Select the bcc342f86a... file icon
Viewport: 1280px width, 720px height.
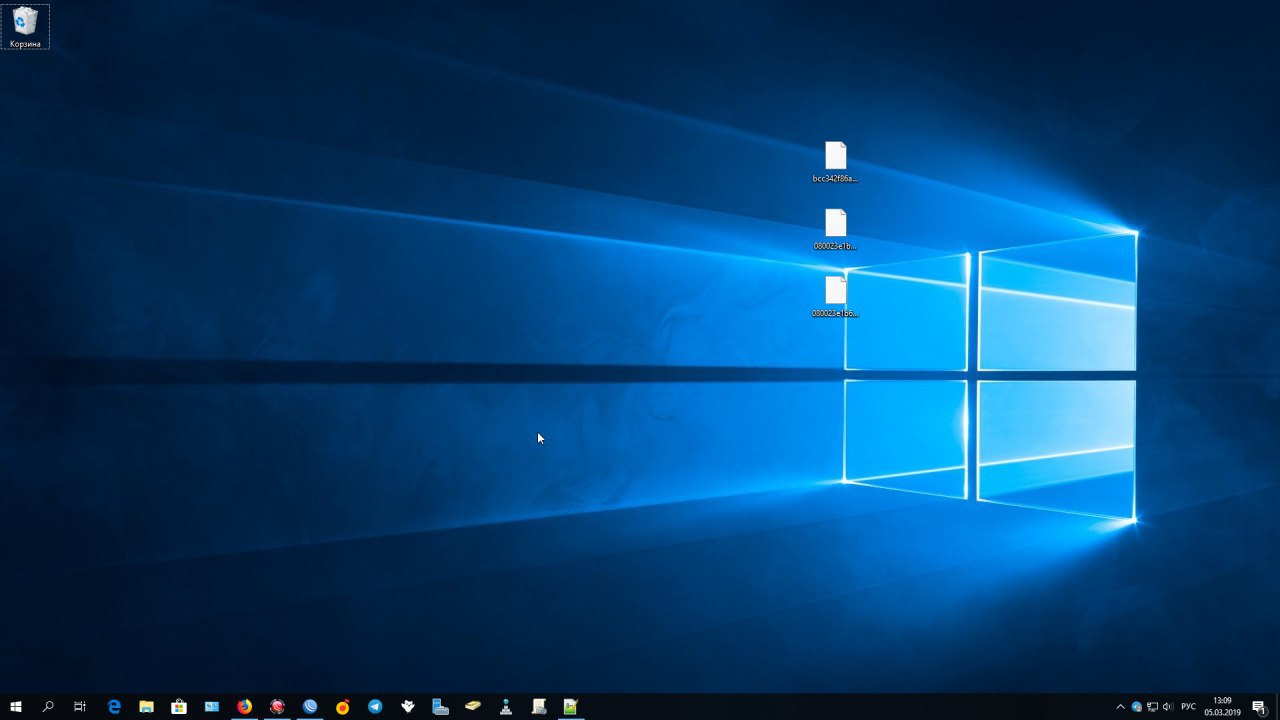[x=835, y=162]
